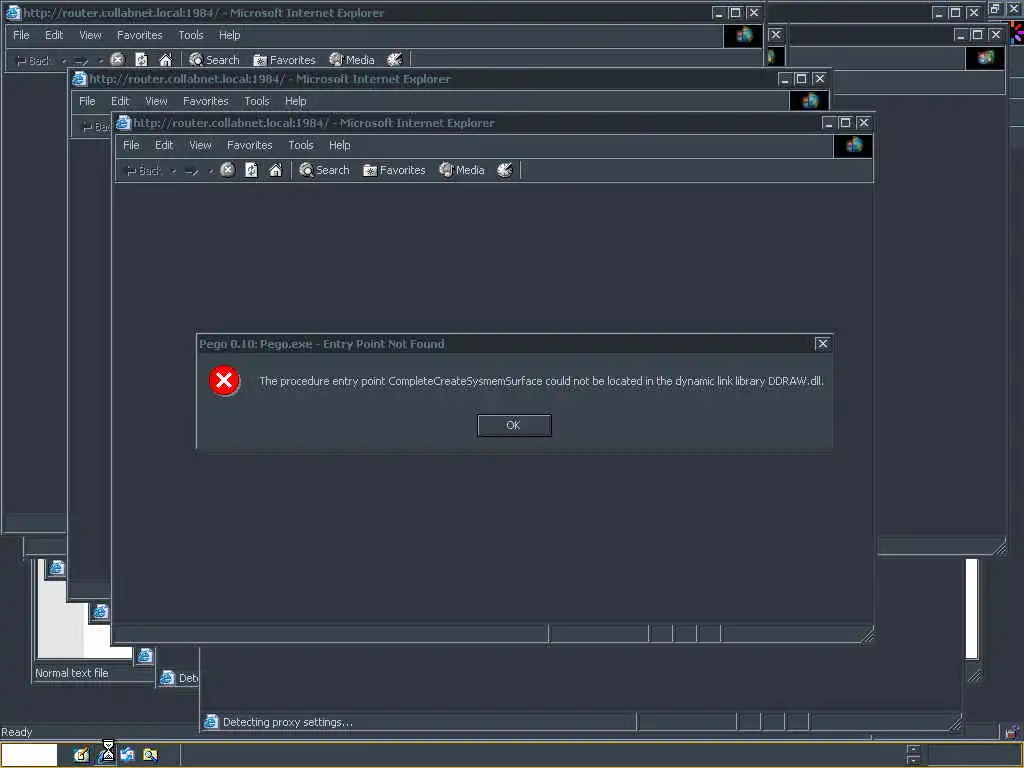Viewport: 1024px width, 768px height.
Task: Expand Back history dropdown in rearmost Explorer window
Action: pos(64,61)
